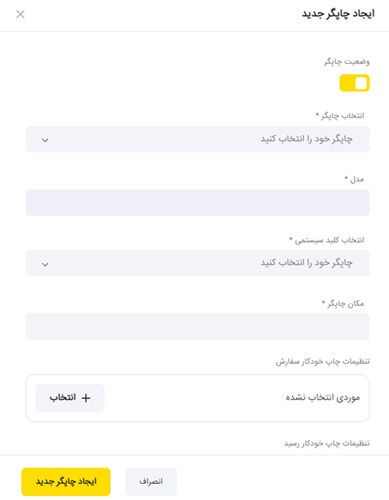Expand the chevron in انتخاب کلید سیستمی field
Image resolution: width=389 pixels, height=500 pixels.
[x=45, y=264]
